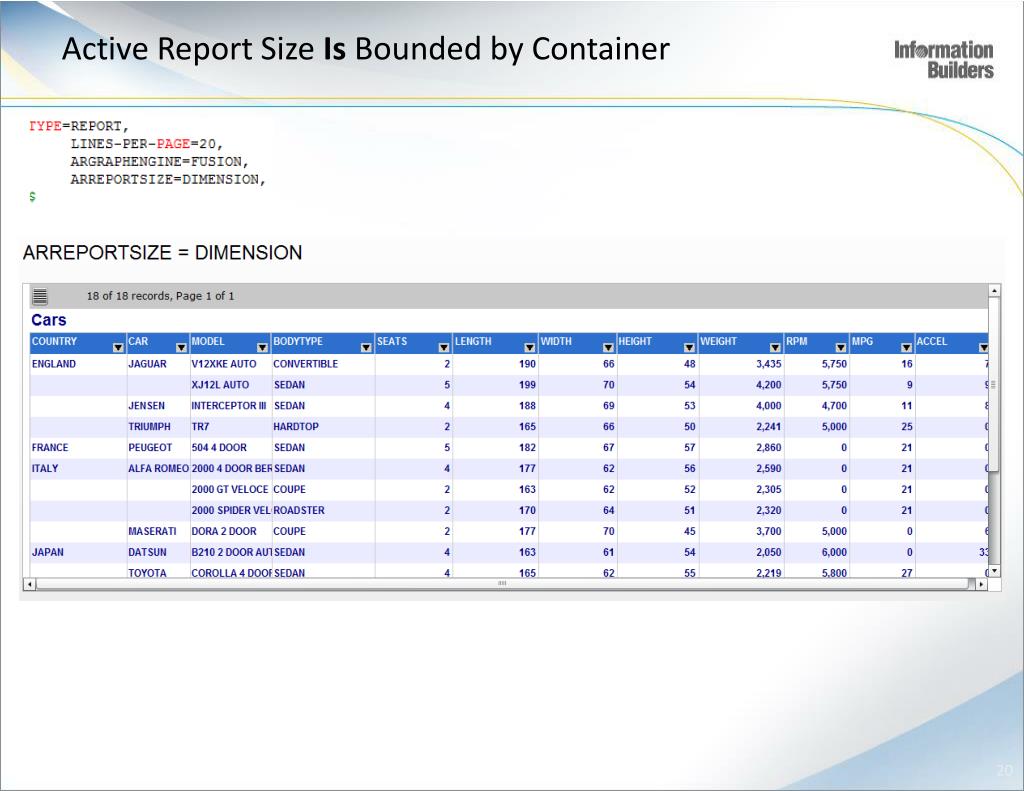Click the vertical scrollbar down arrow
The height and width of the screenshot is (791, 1024).
(x=994, y=572)
